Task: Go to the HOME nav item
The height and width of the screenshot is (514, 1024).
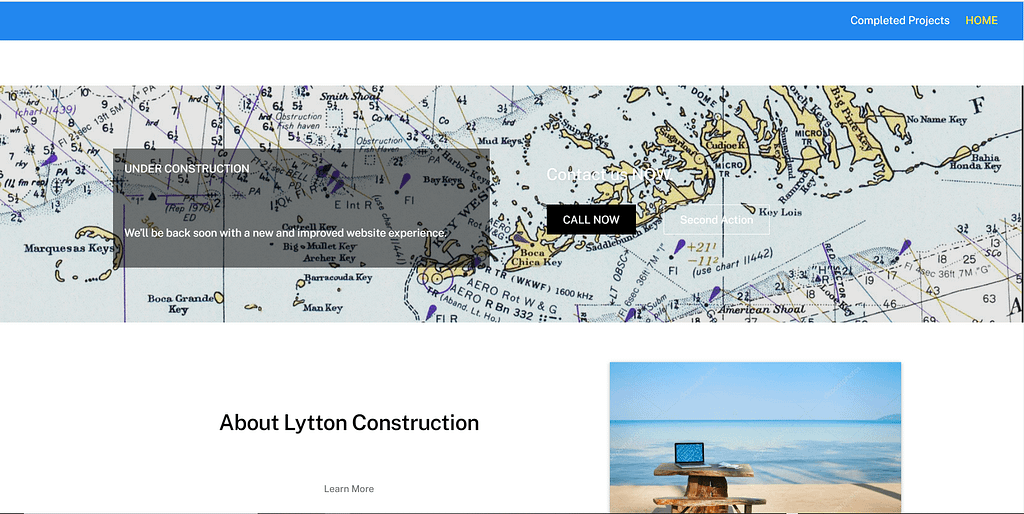Action: click(x=981, y=20)
